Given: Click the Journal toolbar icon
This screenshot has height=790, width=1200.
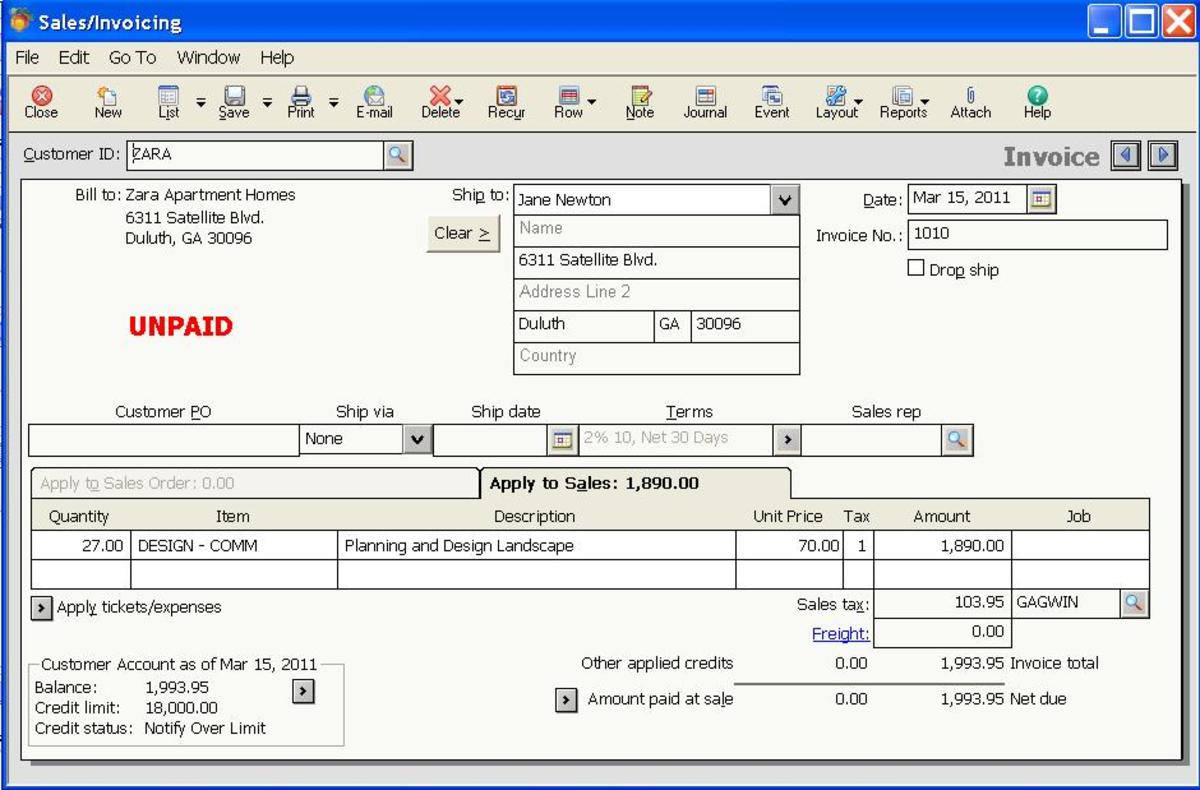Looking at the screenshot, I should 705,100.
